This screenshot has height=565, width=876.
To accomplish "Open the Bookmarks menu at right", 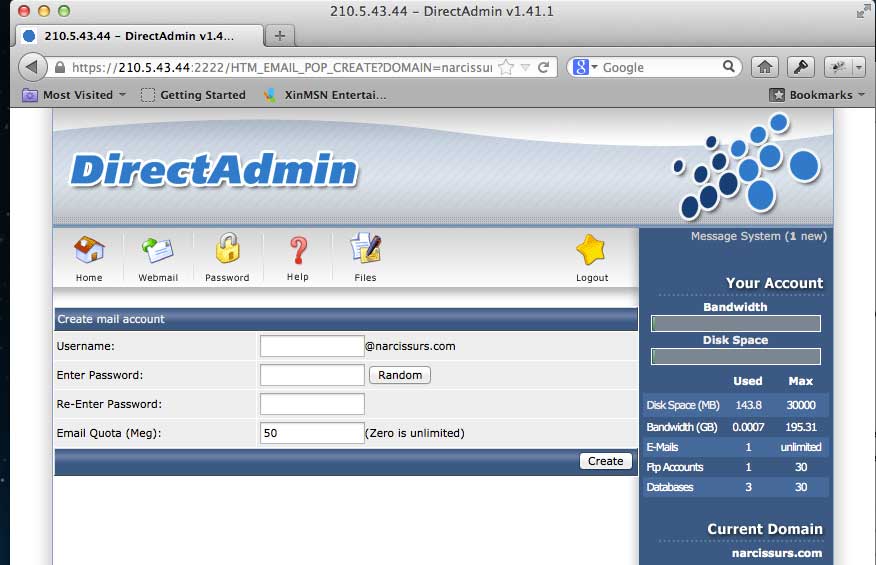I will click(x=817, y=95).
